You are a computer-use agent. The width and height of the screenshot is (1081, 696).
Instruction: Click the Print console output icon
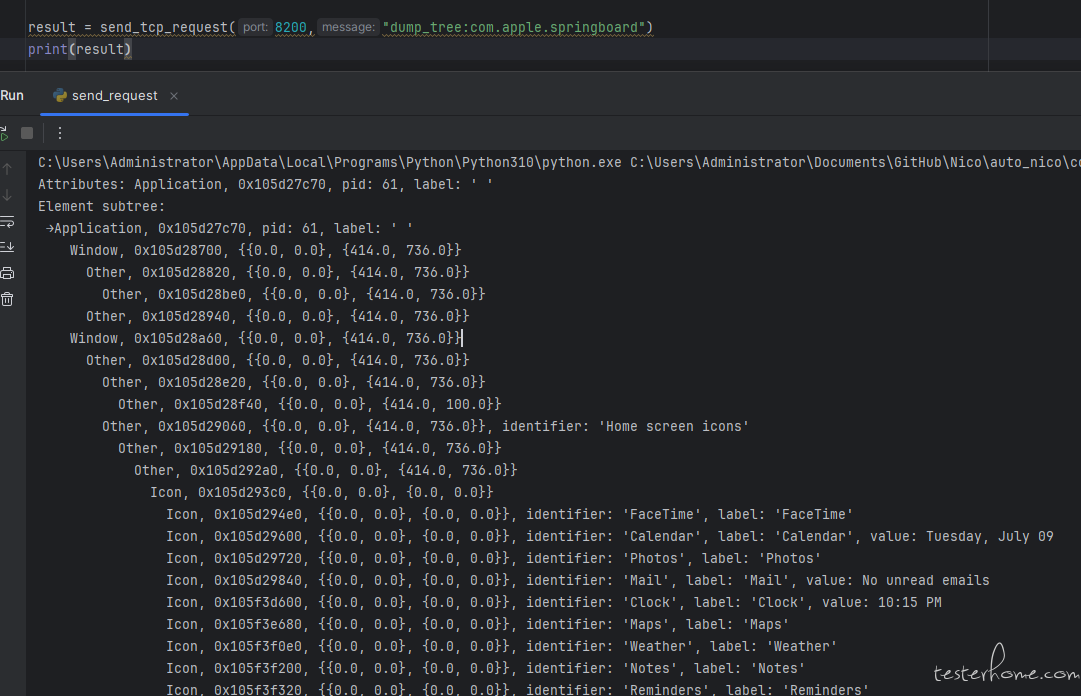pyautogui.click(x=8, y=274)
